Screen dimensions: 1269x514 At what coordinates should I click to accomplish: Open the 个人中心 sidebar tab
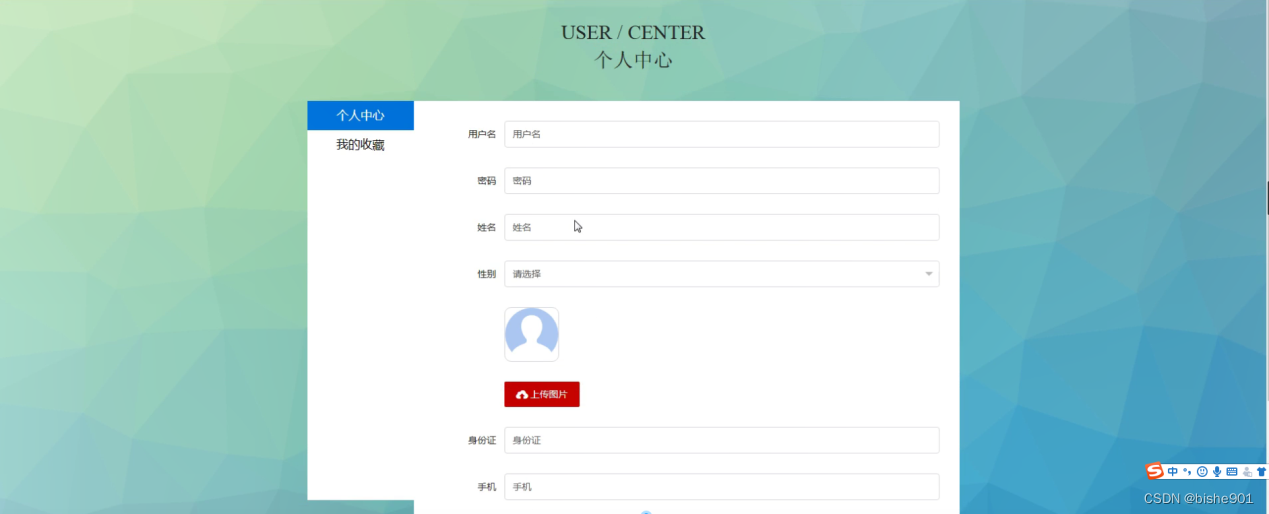[360, 115]
